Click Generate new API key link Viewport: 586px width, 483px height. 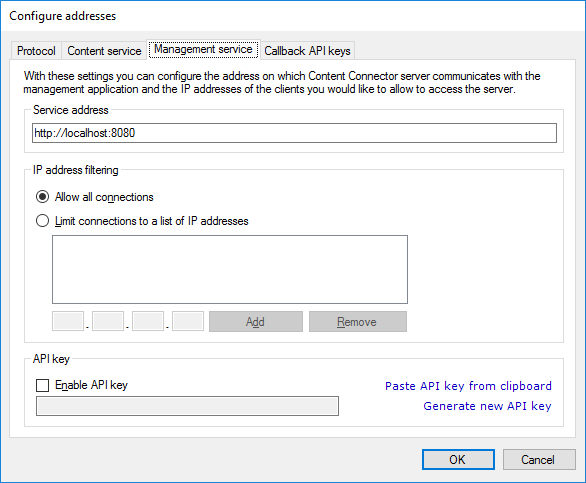click(487, 406)
